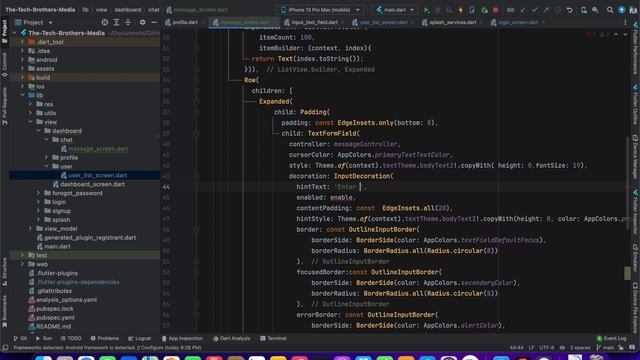Select message_screen.dart in the project tree

pos(98,149)
